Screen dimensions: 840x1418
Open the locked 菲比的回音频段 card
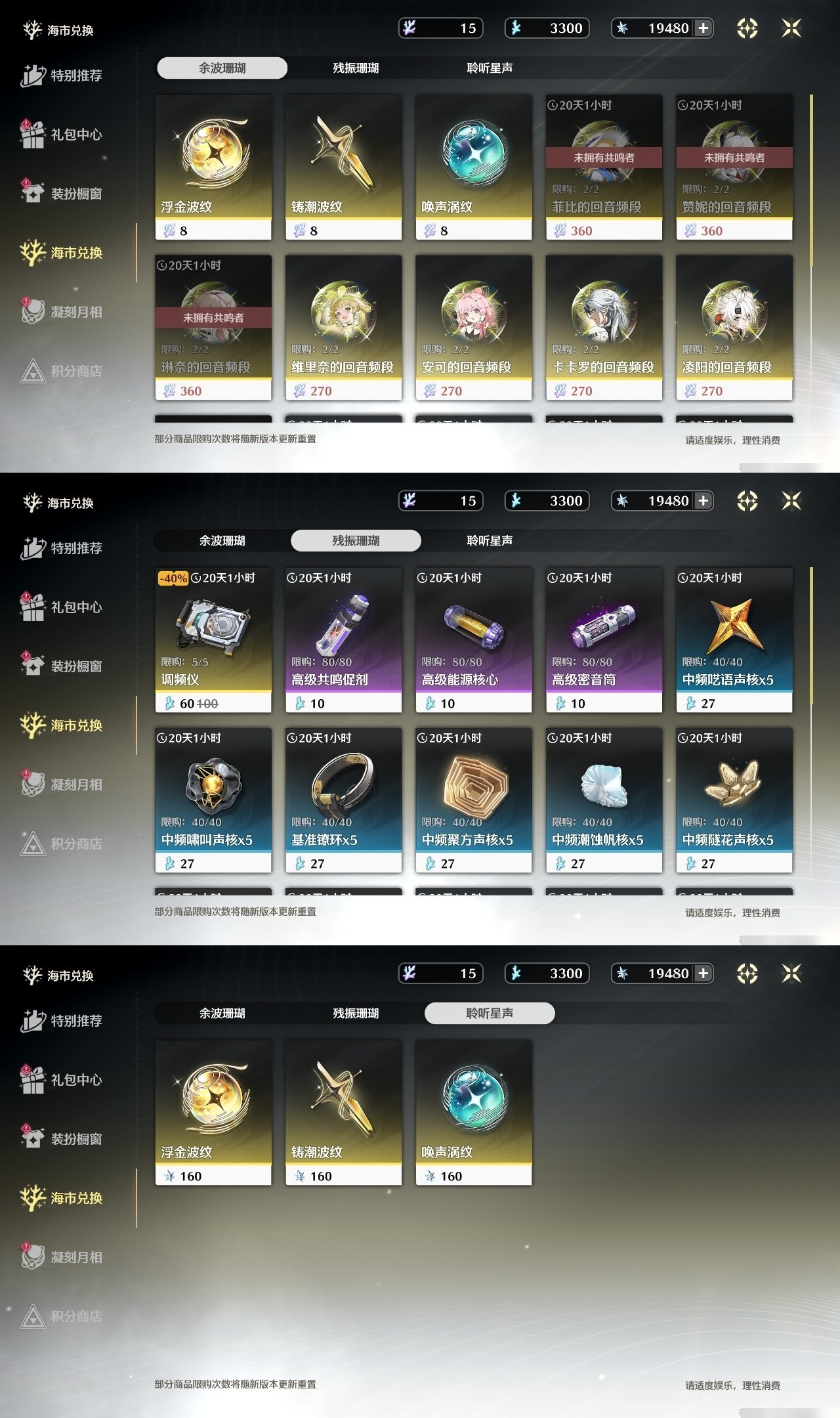click(604, 167)
